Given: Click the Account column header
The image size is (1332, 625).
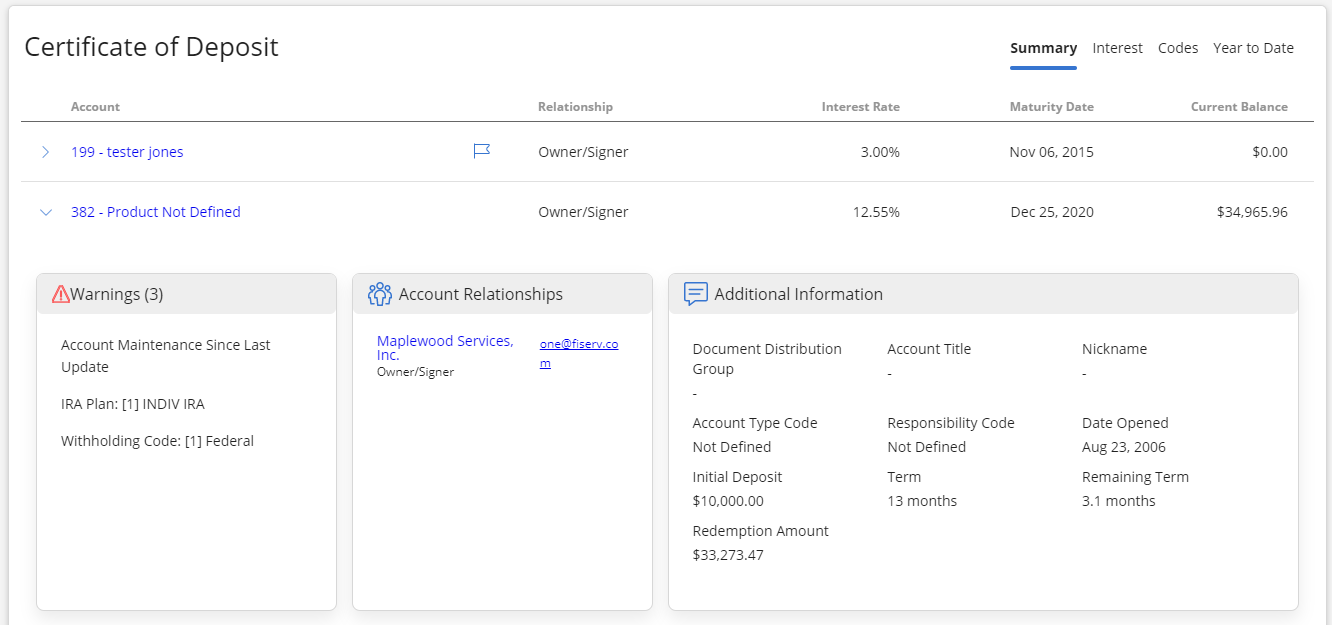Looking at the screenshot, I should coord(95,107).
